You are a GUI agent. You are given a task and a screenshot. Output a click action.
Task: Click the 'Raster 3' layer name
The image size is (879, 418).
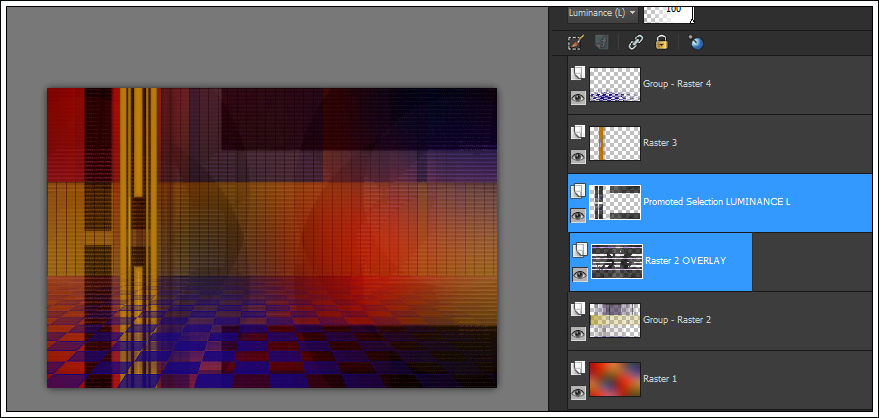pyautogui.click(x=660, y=143)
